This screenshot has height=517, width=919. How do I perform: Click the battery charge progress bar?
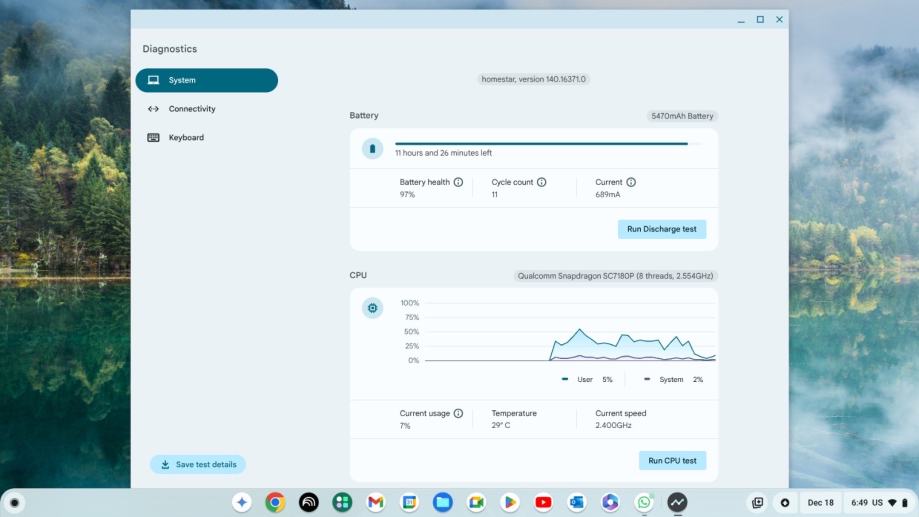point(549,144)
